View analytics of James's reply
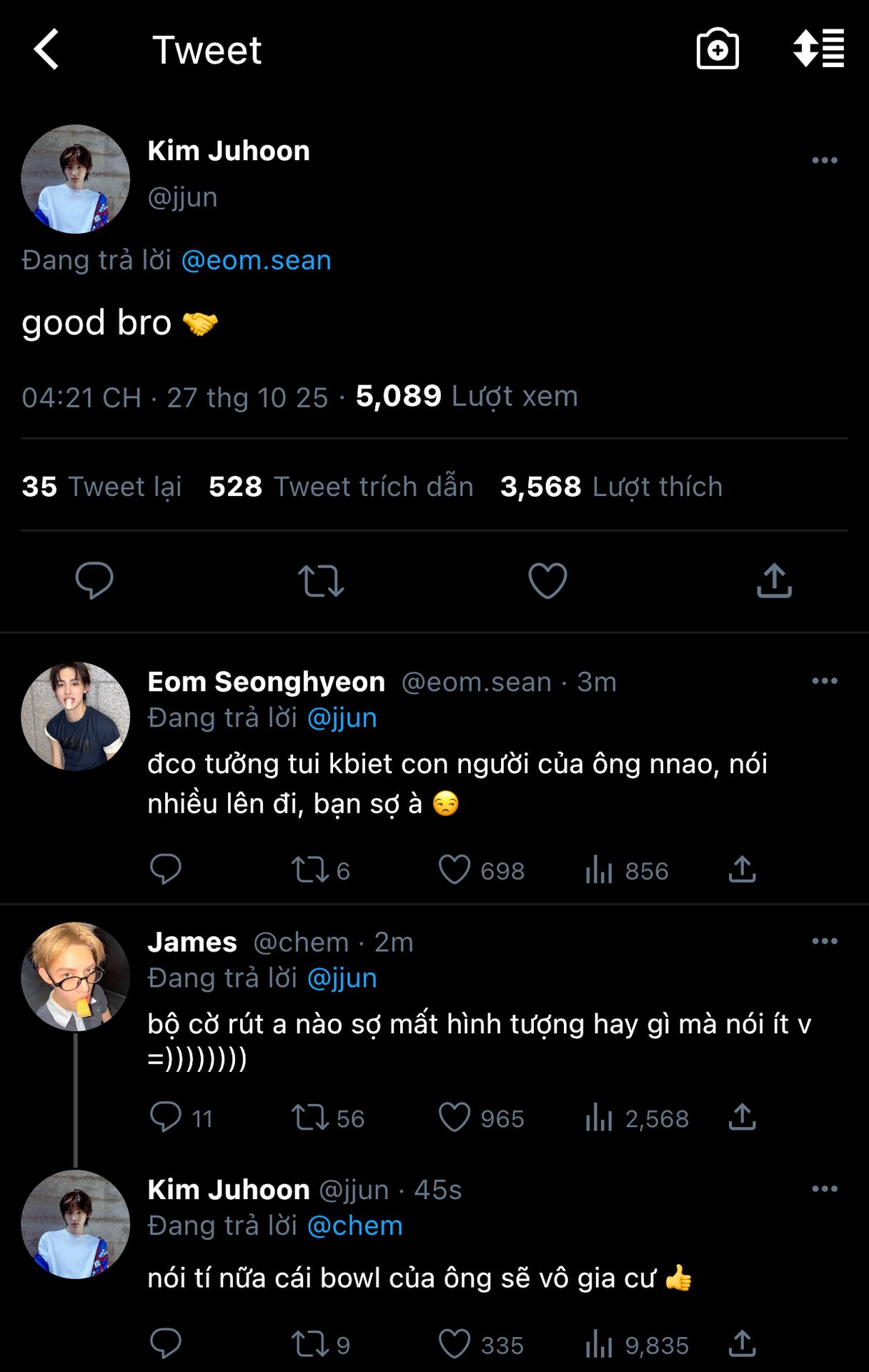This screenshot has height=1372, width=869. [x=599, y=1118]
